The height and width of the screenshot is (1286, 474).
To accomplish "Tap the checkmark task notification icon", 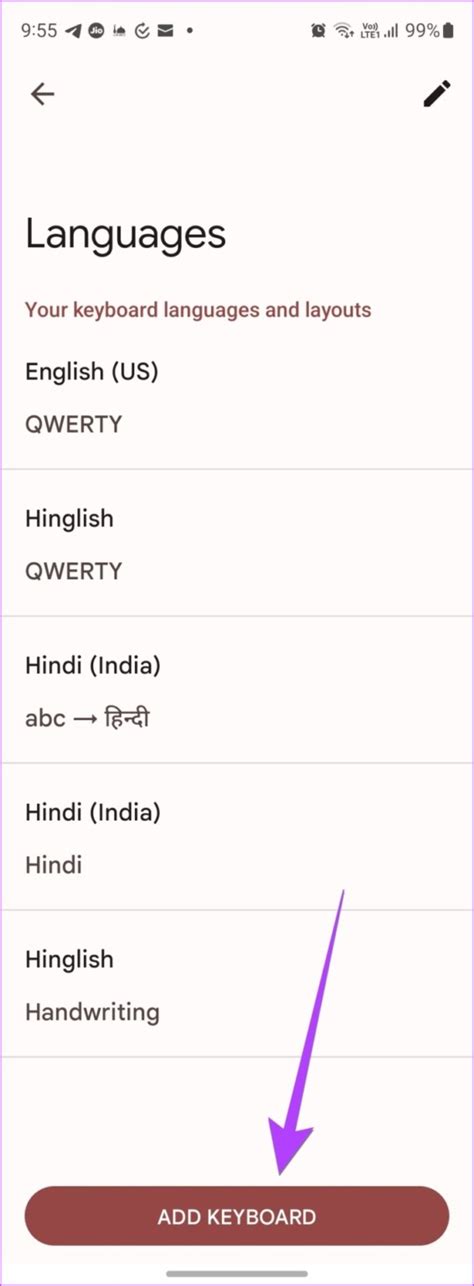I will click(143, 31).
